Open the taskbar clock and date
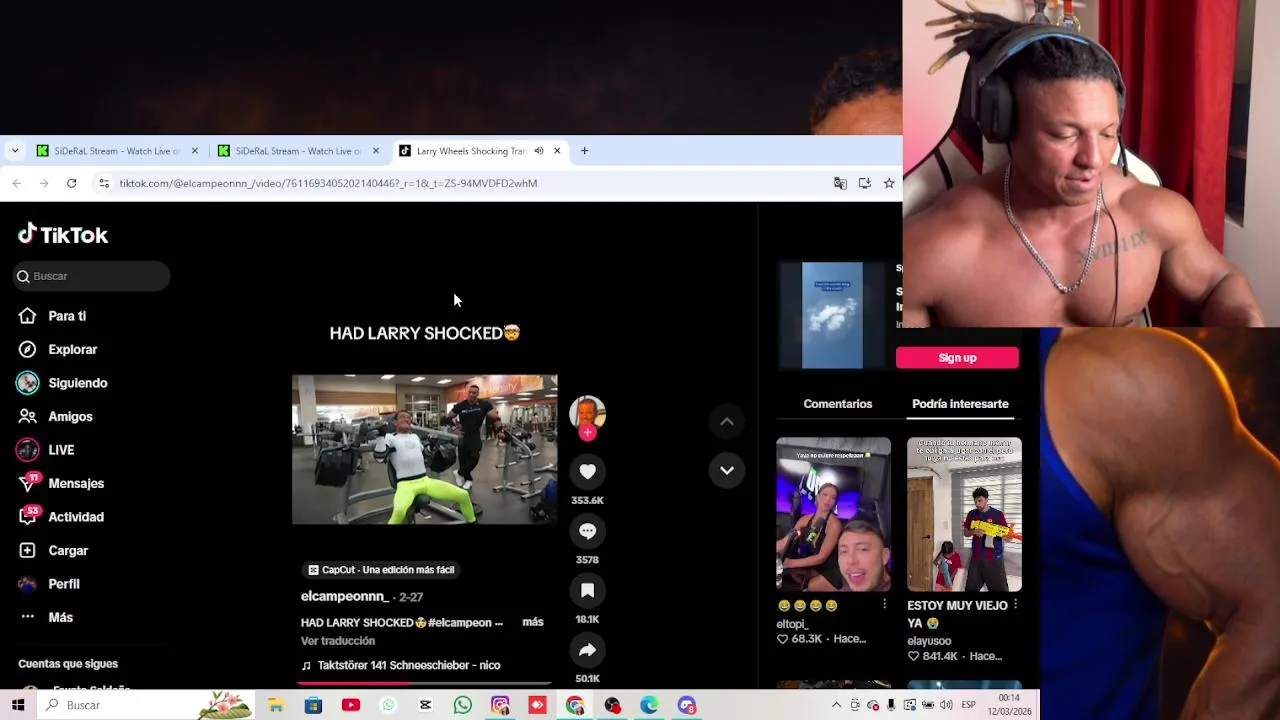 point(1010,705)
